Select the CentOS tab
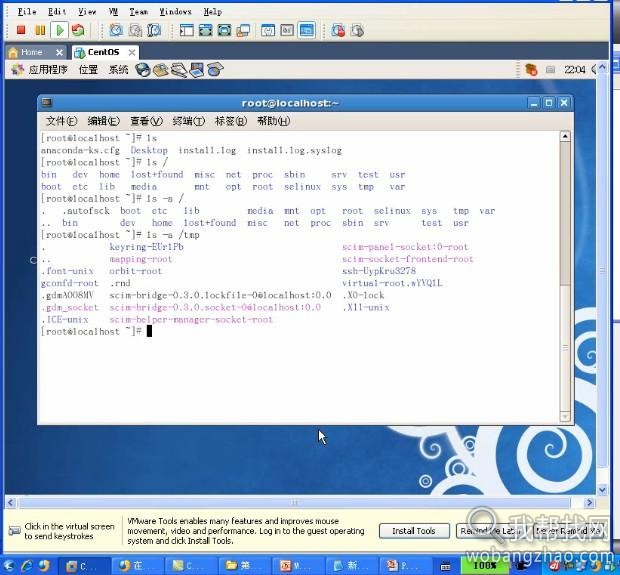 coord(103,52)
